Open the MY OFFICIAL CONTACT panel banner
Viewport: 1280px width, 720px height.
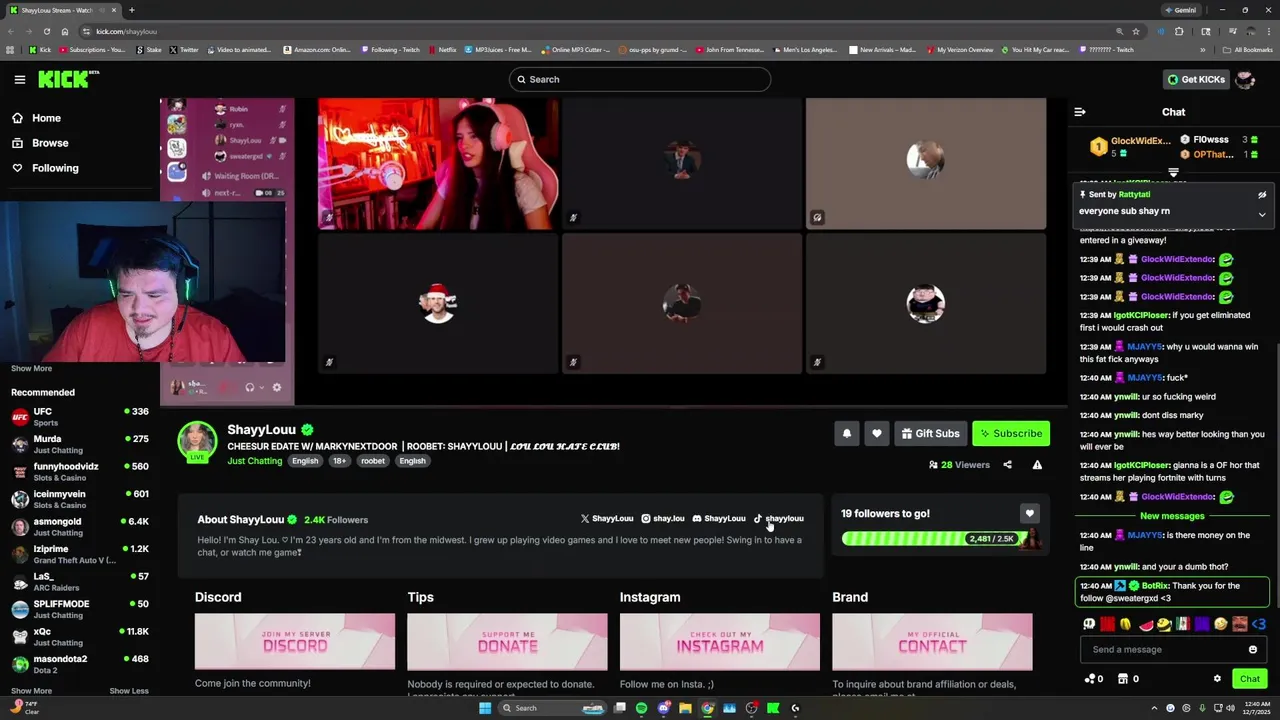pos(932,641)
